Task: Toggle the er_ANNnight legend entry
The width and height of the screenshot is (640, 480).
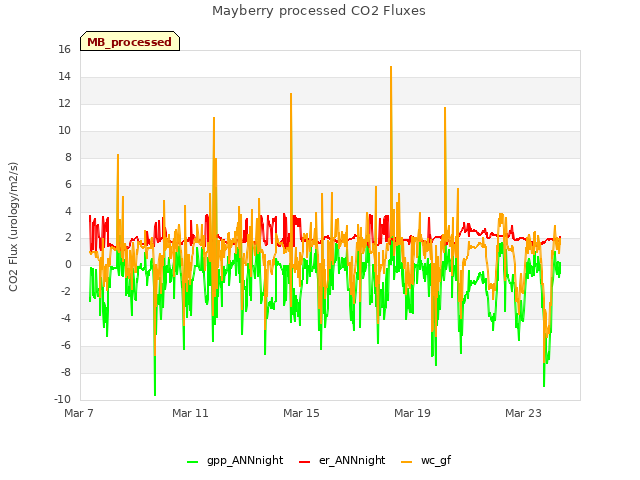Action: click(342, 460)
